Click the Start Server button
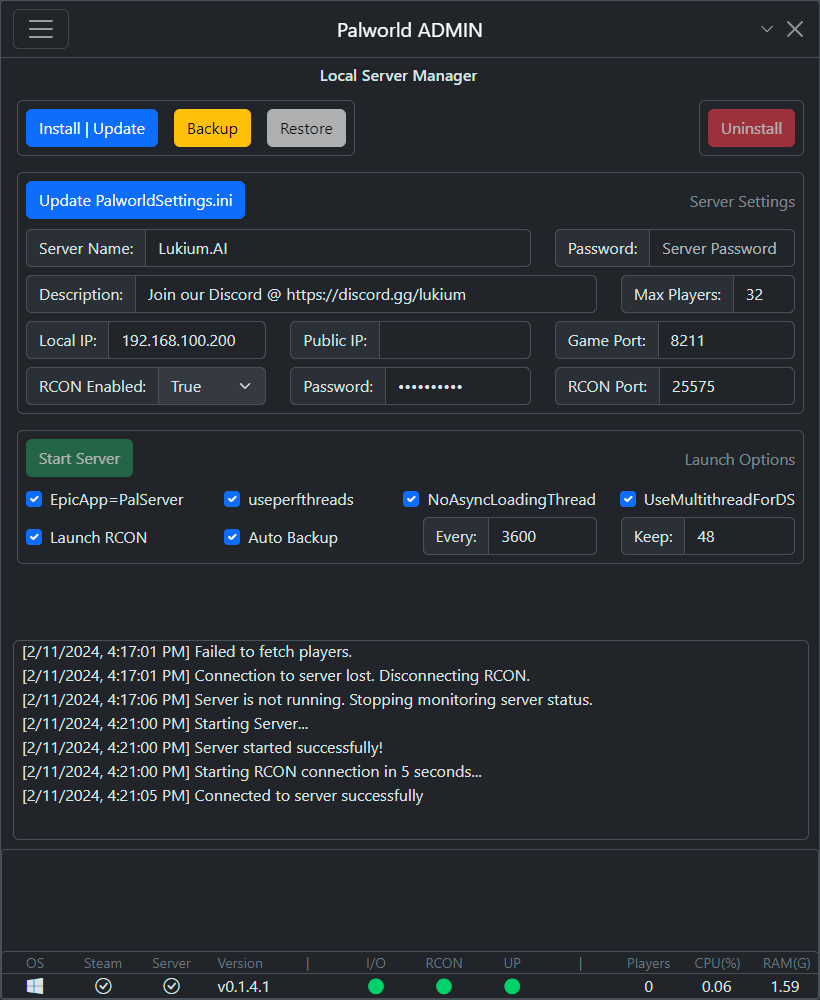 click(79, 458)
